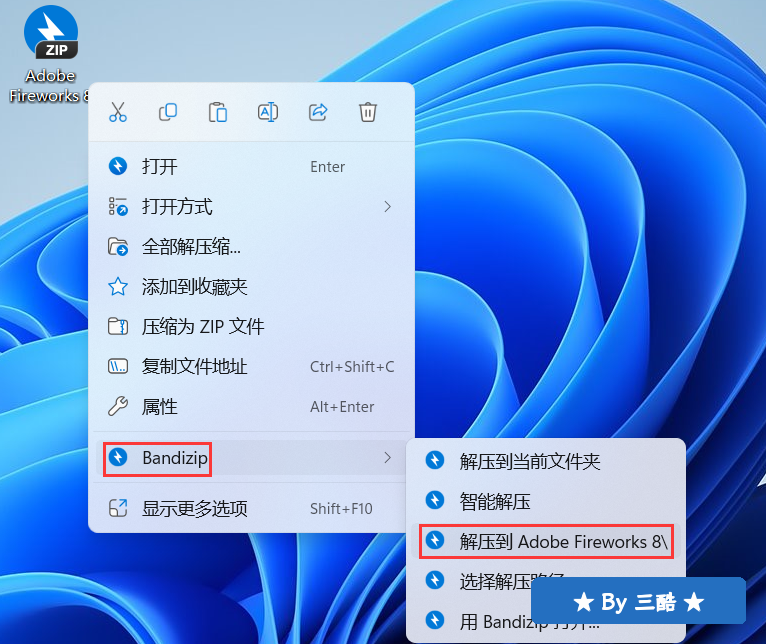Click the Share icon
Image resolution: width=766 pixels, height=644 pixels.
point(318,112)
